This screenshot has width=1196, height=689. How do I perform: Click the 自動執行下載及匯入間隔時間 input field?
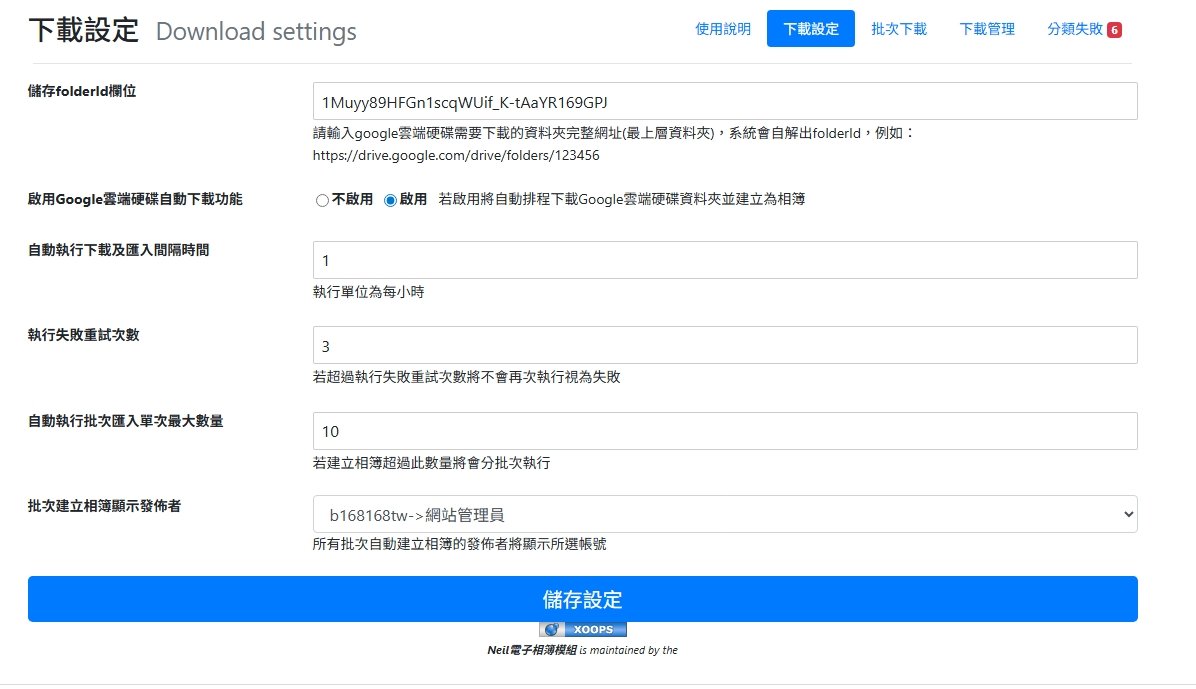[x=724, y=260]
